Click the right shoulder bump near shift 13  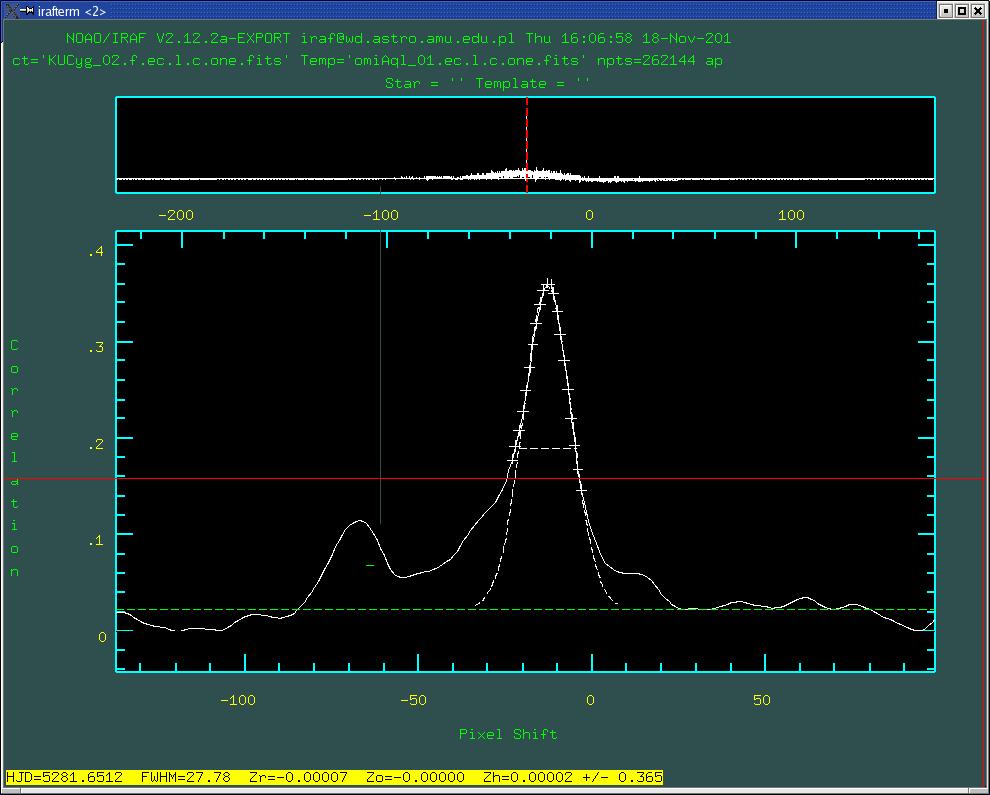[x=636, y=573]
